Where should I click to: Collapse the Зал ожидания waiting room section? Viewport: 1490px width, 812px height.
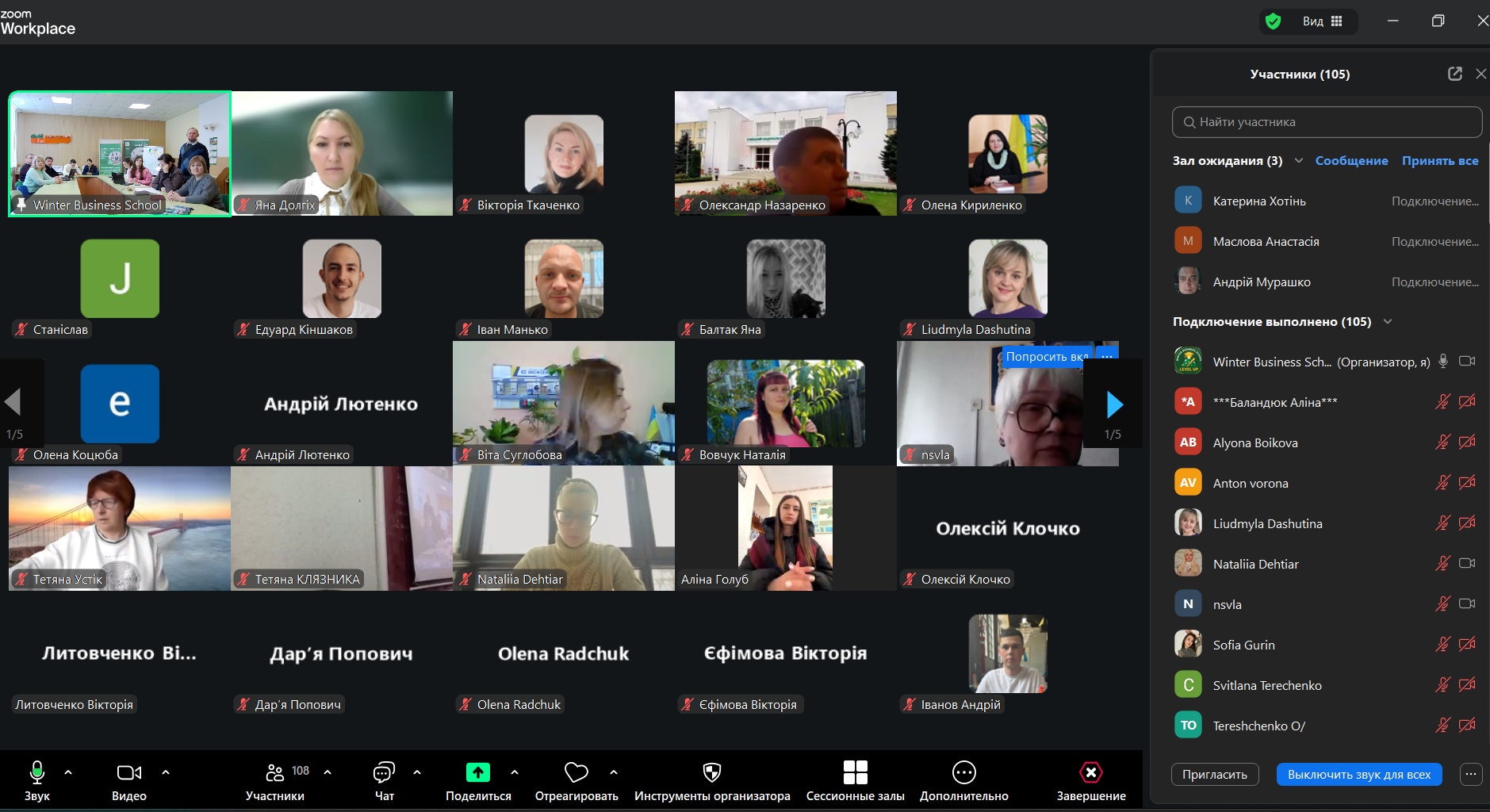pyautogui.click(x=1299, y=161)
